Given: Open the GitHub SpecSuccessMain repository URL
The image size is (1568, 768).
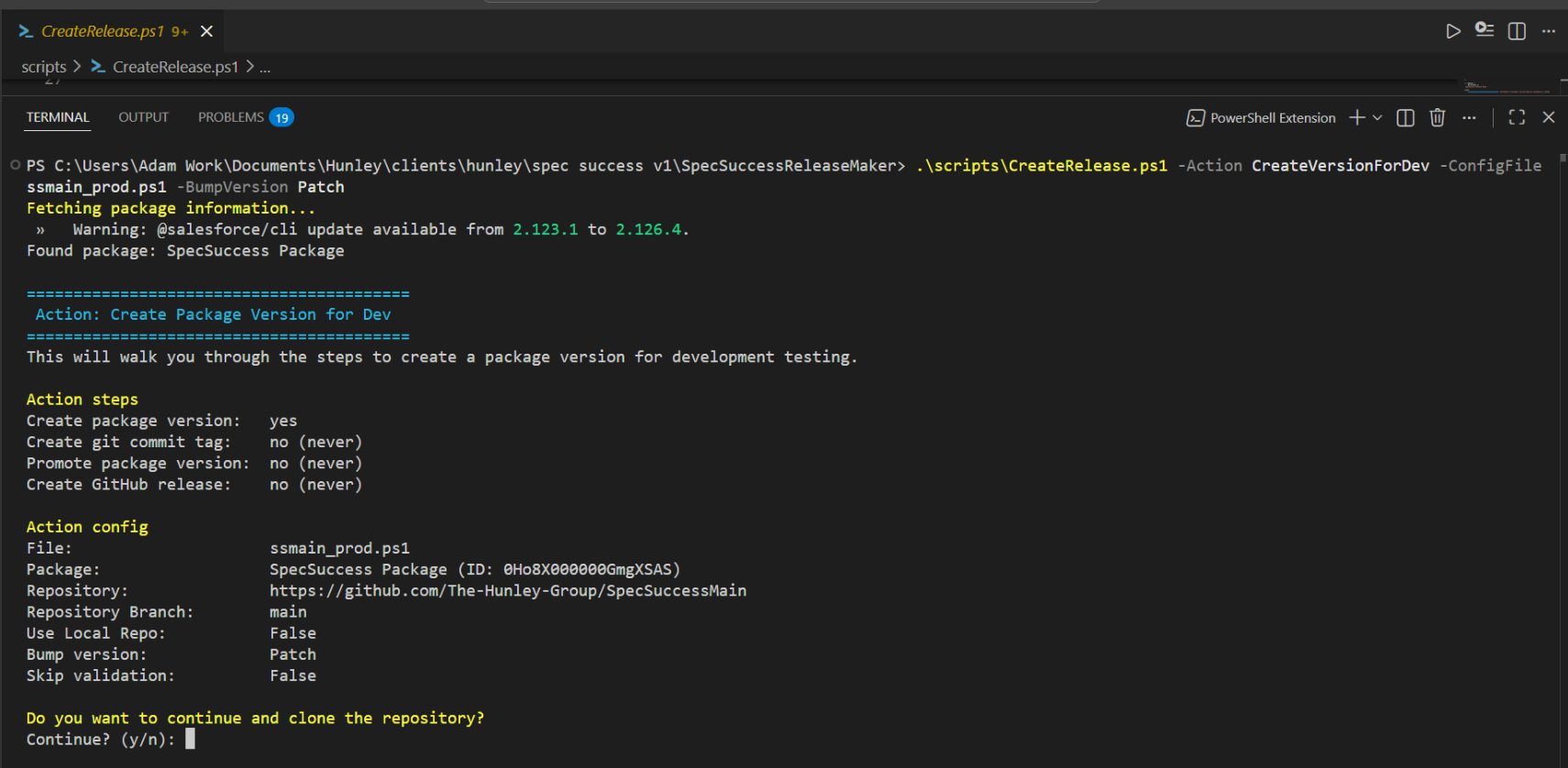Looking at the screenshot, I should [508, 590].
